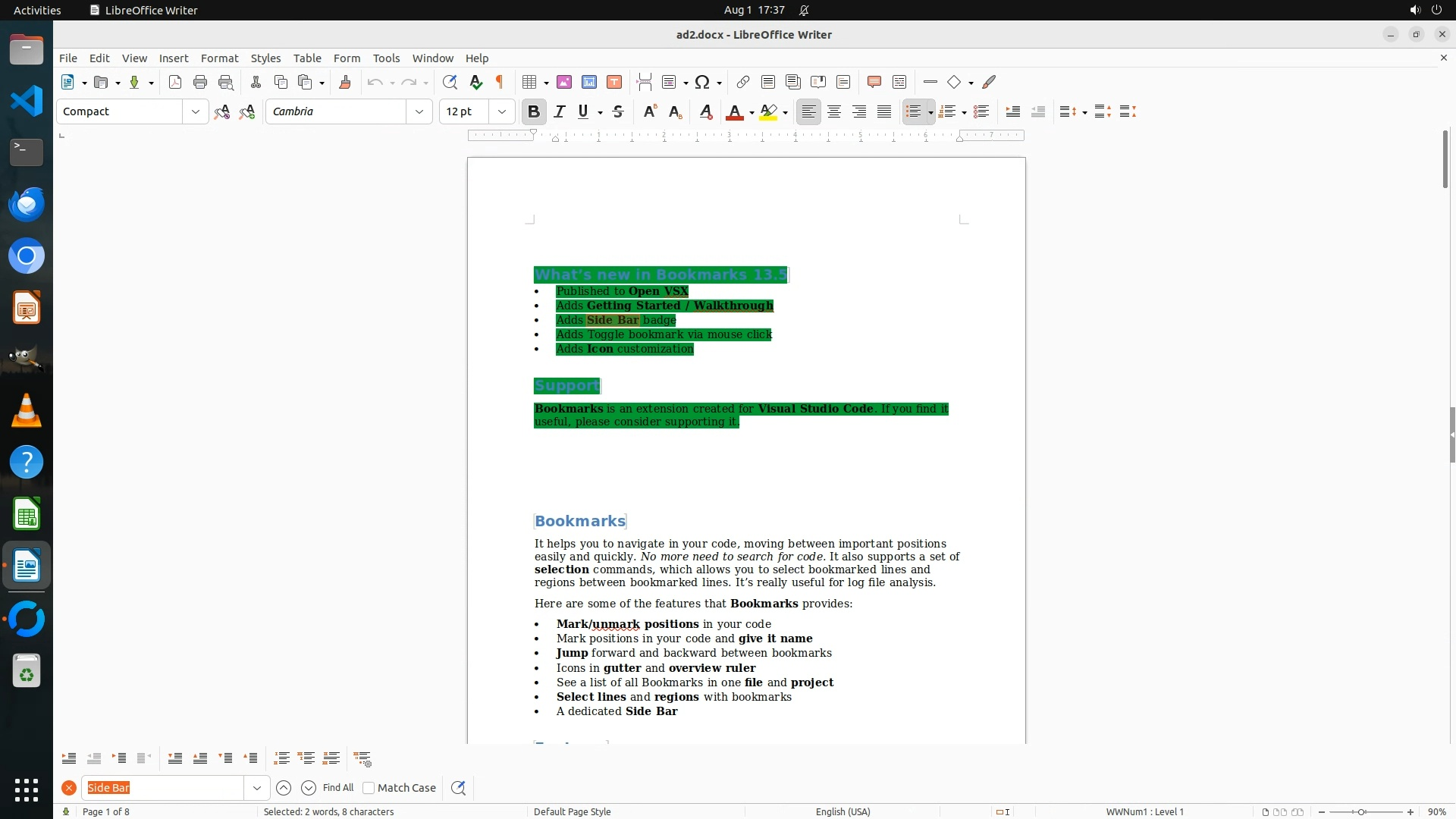Open the Format menu
The width and height of the screenshot is (1456, 819).
219,58
